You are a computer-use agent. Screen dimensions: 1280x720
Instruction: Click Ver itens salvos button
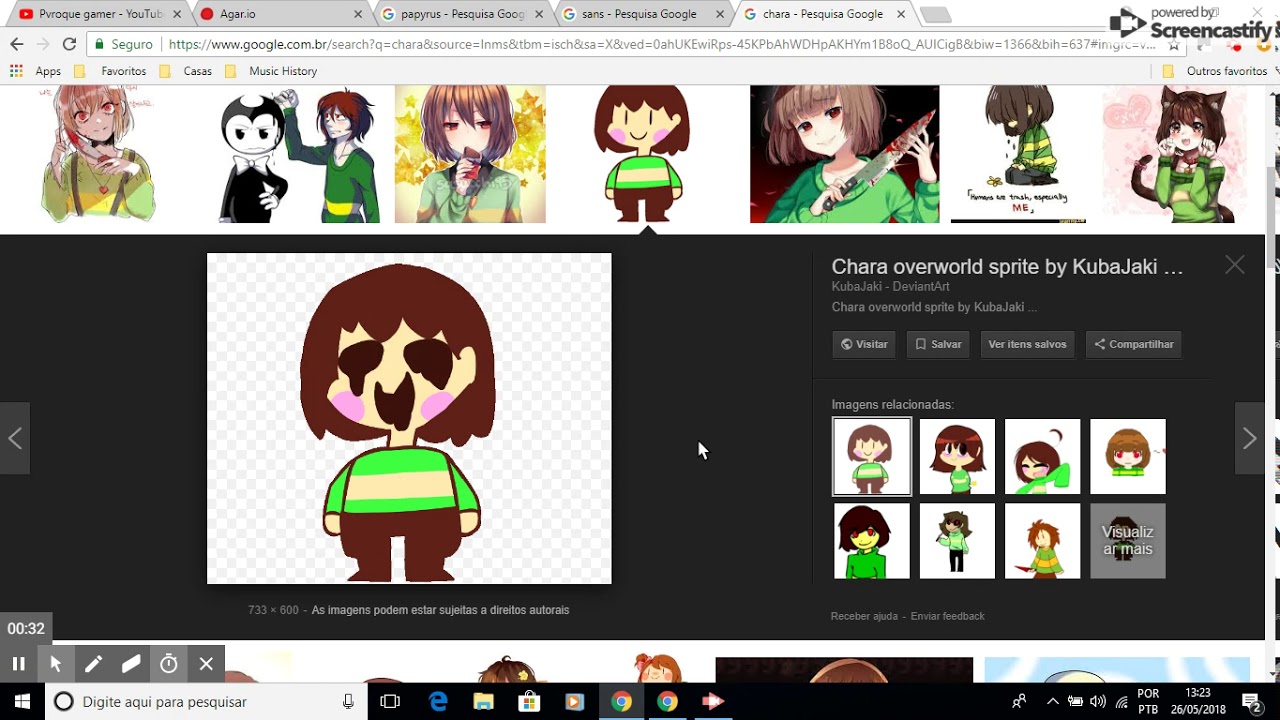[1027, 344]
